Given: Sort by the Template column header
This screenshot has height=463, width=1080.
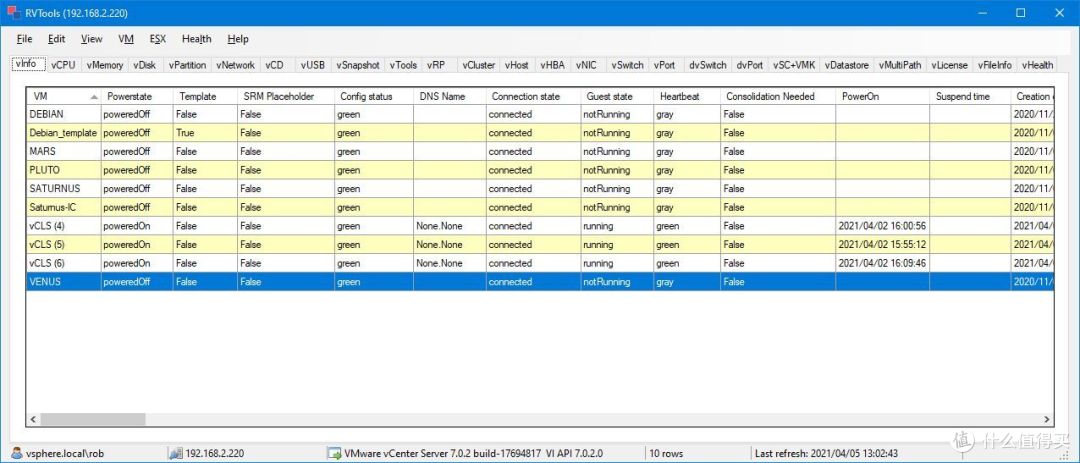Looking at the screenshot, I should point(205,96).
